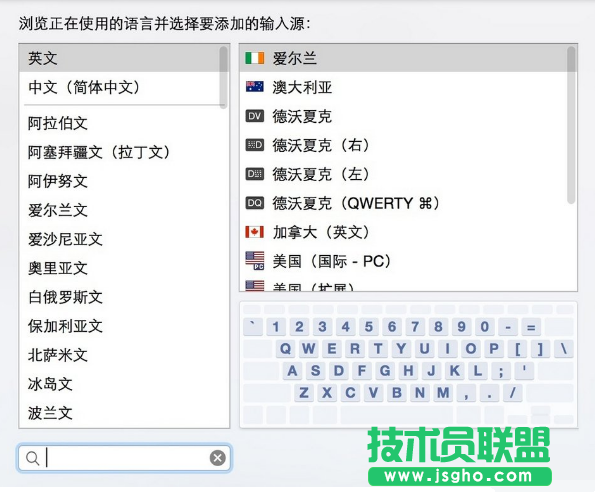
Task: Choose 冰岛文 language
Action: 124,384
